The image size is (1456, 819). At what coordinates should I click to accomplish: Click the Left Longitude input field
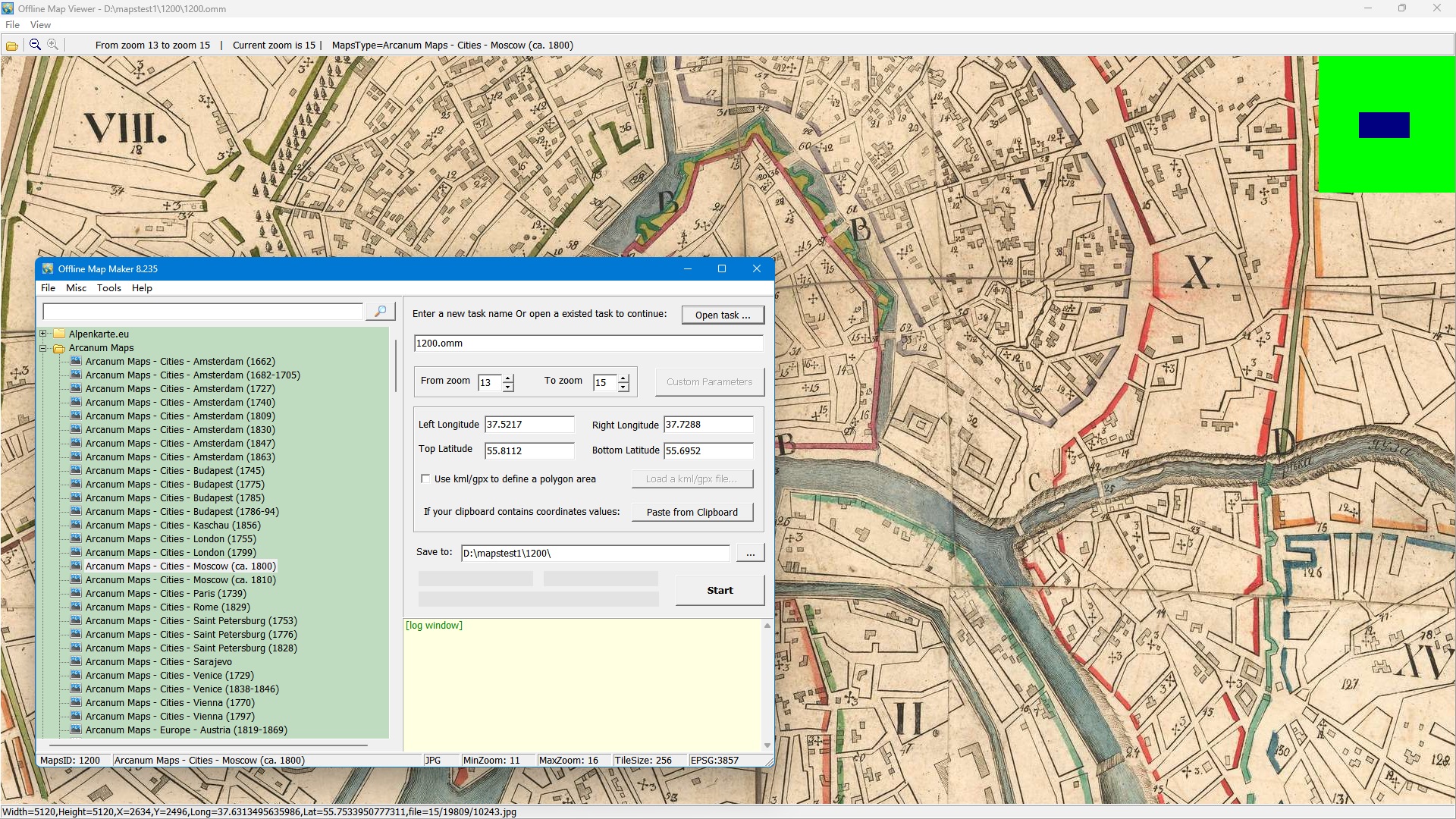pos(529,425)
